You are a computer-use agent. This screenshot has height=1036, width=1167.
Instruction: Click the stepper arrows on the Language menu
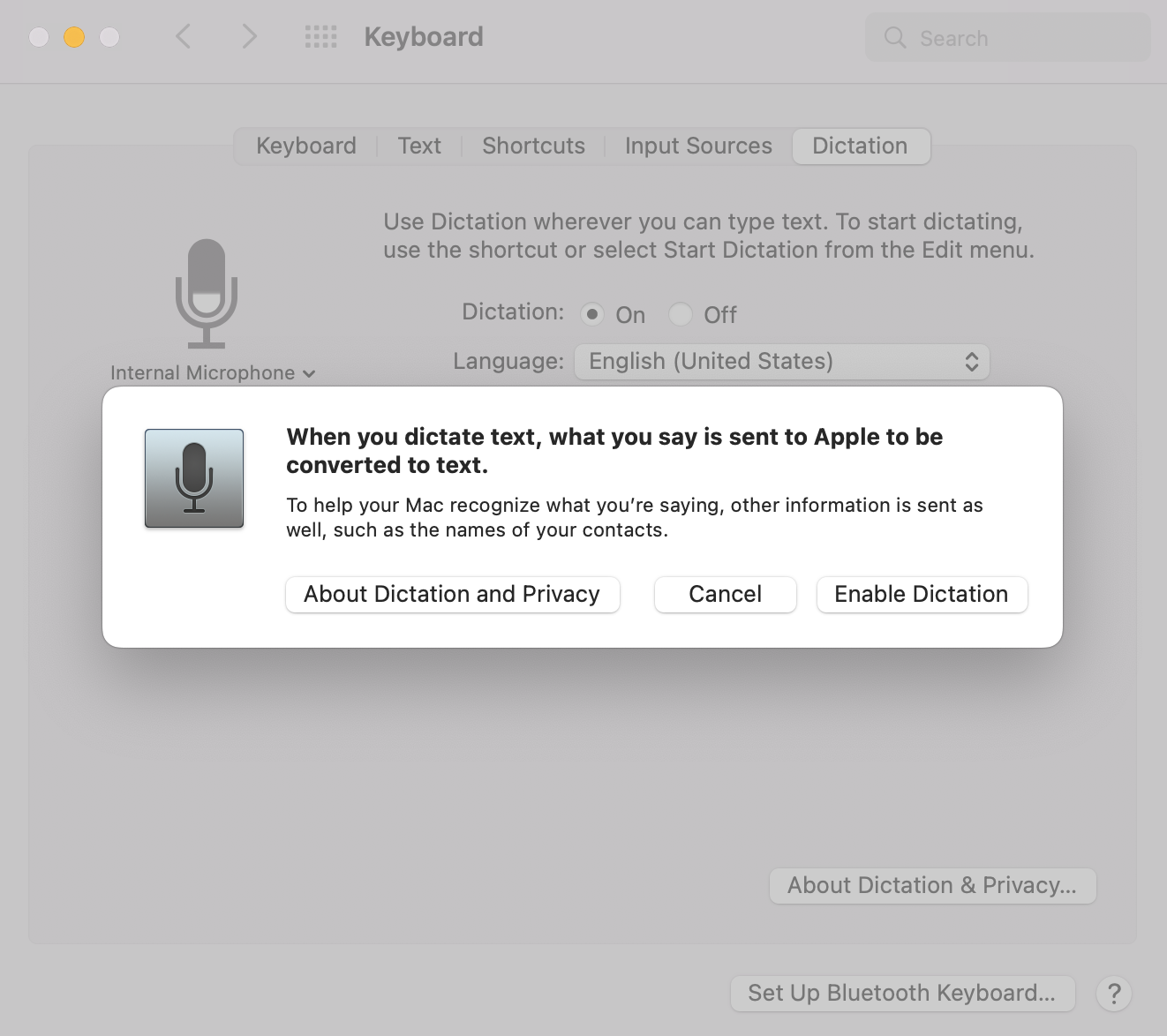(972, 361)
